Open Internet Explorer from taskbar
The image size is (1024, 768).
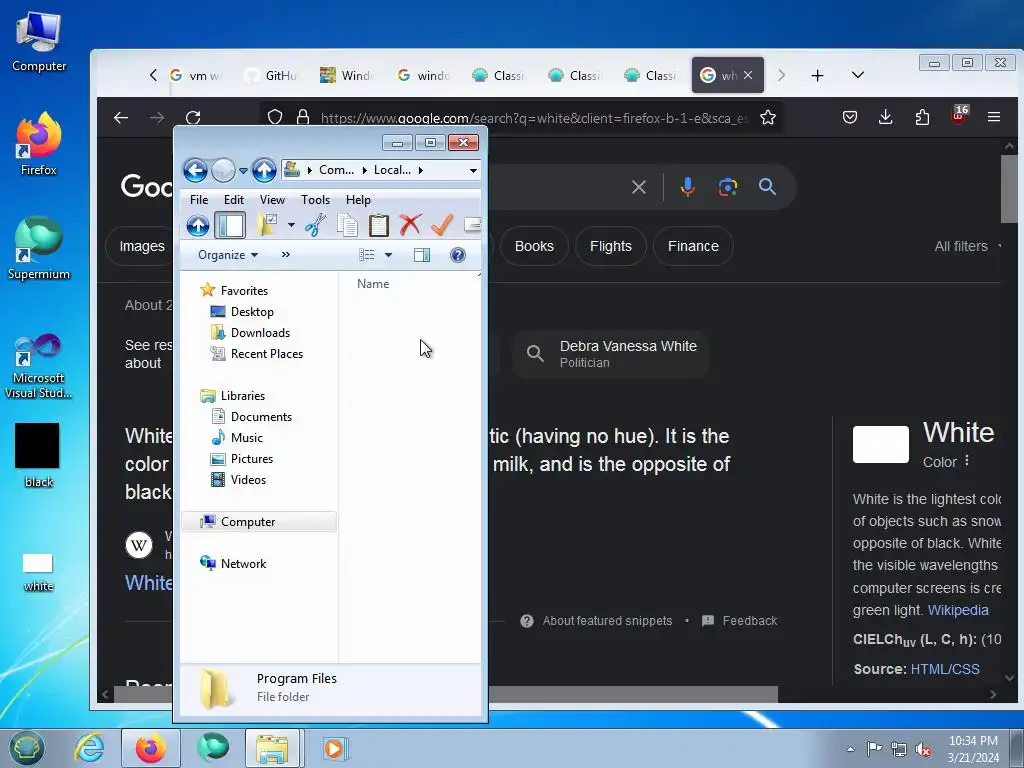point(89,748)
